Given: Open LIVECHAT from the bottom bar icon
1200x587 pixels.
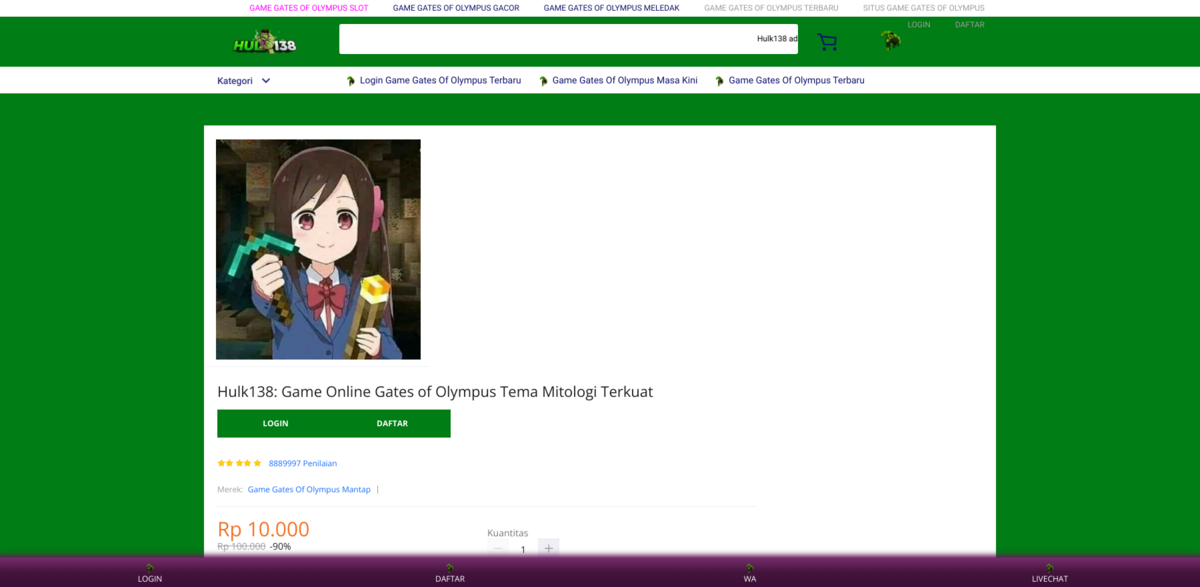Looking at the screenshot, I should [1050, 568].
